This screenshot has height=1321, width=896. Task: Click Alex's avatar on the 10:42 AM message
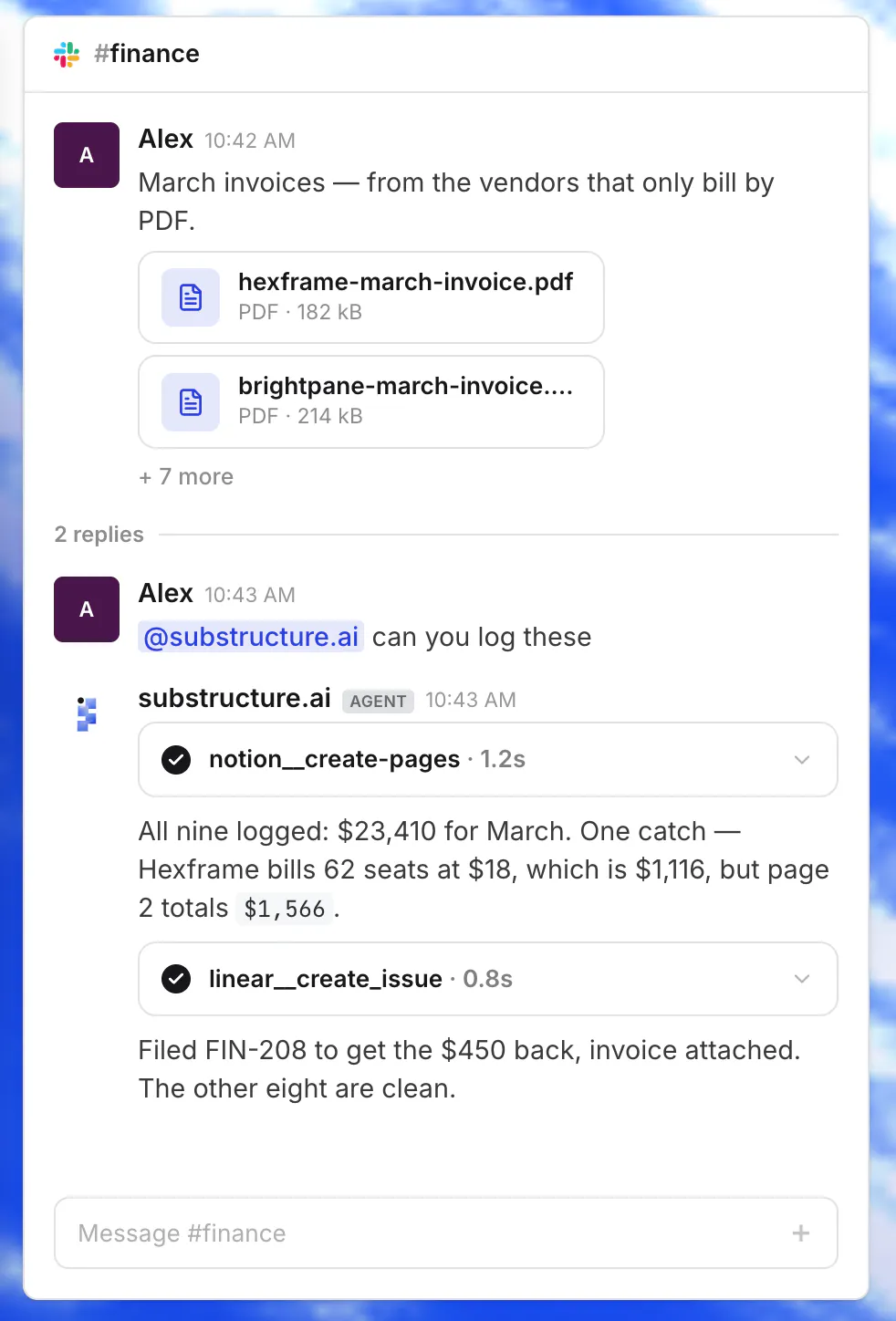click(87, 155)
